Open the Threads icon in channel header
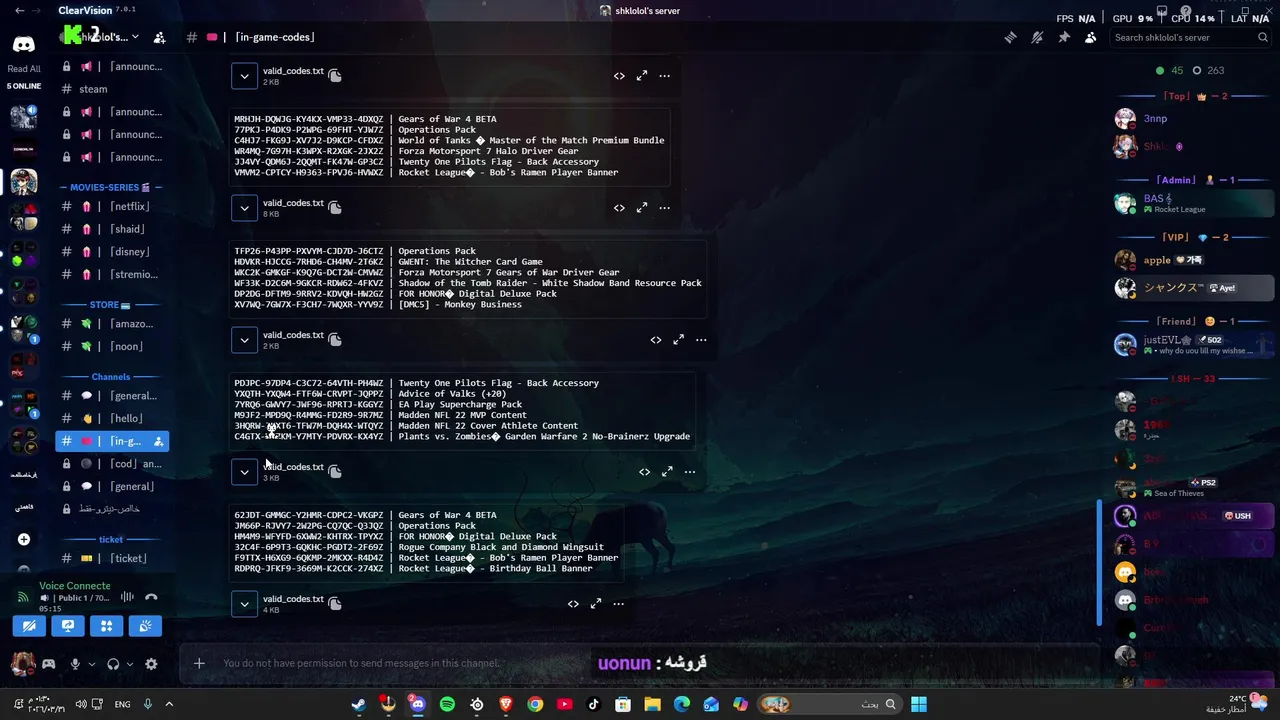This screenshot has height=720, width=1280. [x=1010, y=37]
